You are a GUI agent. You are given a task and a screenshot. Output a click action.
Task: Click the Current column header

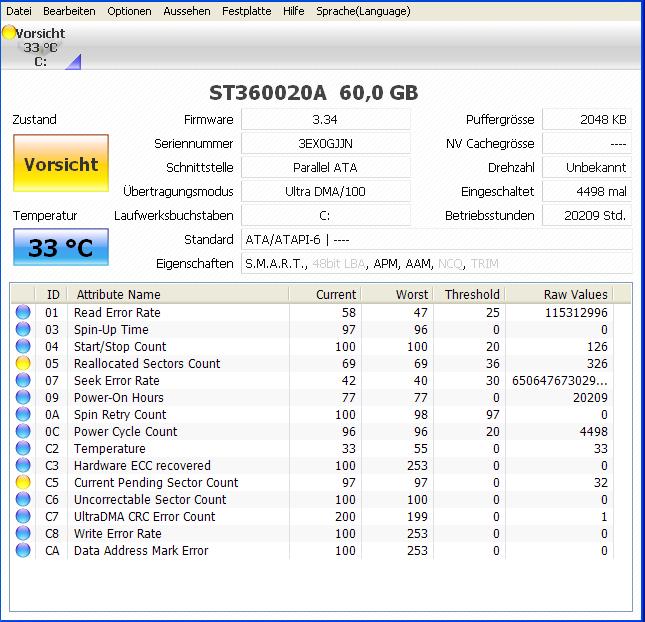[325, 295]
